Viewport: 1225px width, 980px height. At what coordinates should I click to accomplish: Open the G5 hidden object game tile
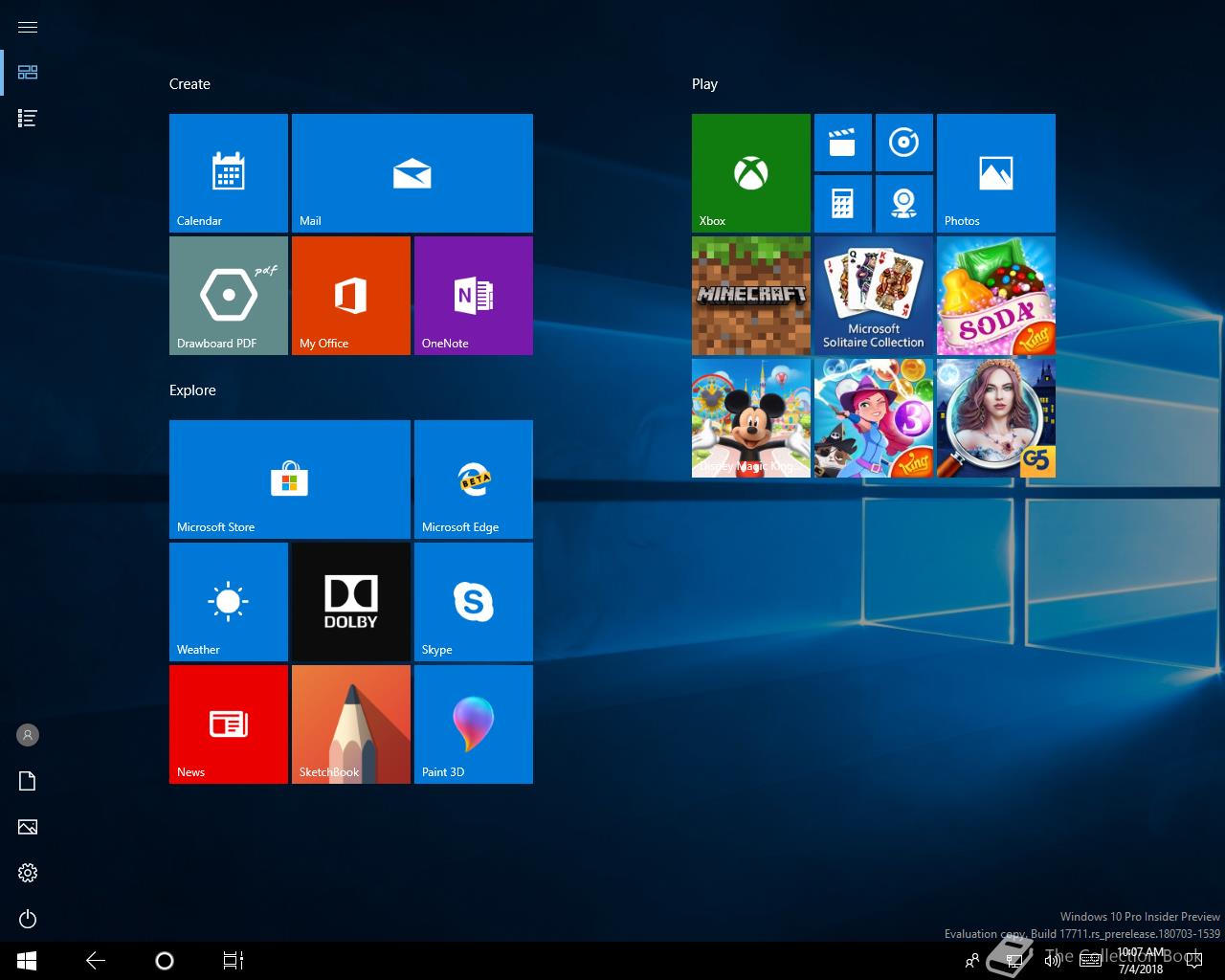(996, 418)
